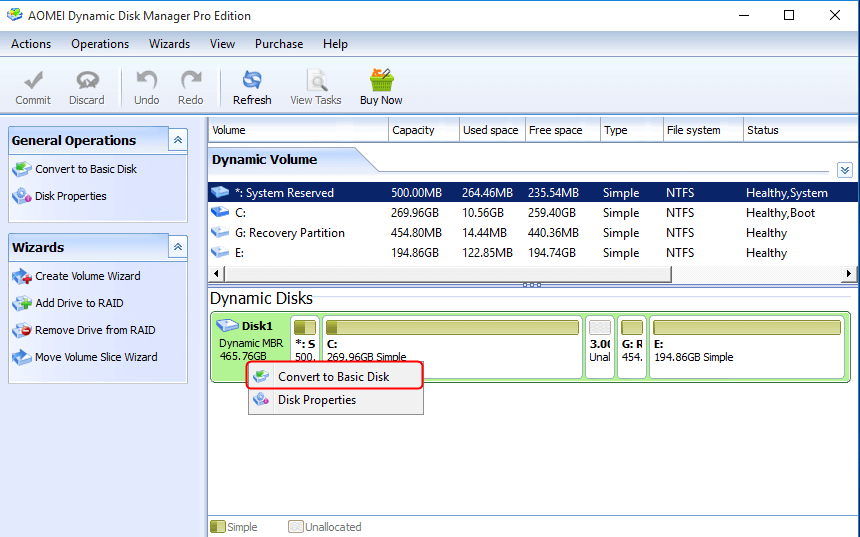This screenshot has width=860, height=537.
Task: Open the Purchase menu
Action: click(x=279, y=44)
